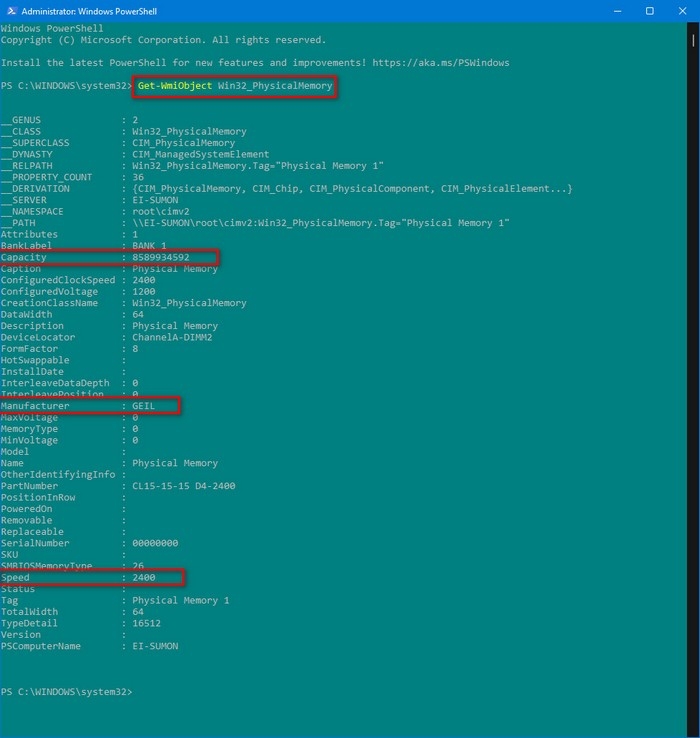The image size is (700, 738).
Task: Click the ConfiguredClockSpeed label
Action: pos(58,280)
